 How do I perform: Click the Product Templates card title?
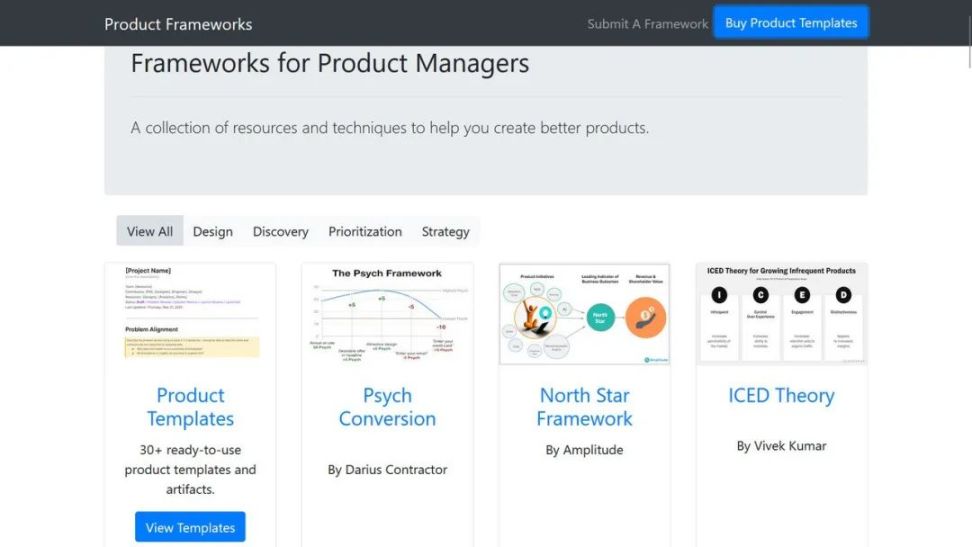190,407
